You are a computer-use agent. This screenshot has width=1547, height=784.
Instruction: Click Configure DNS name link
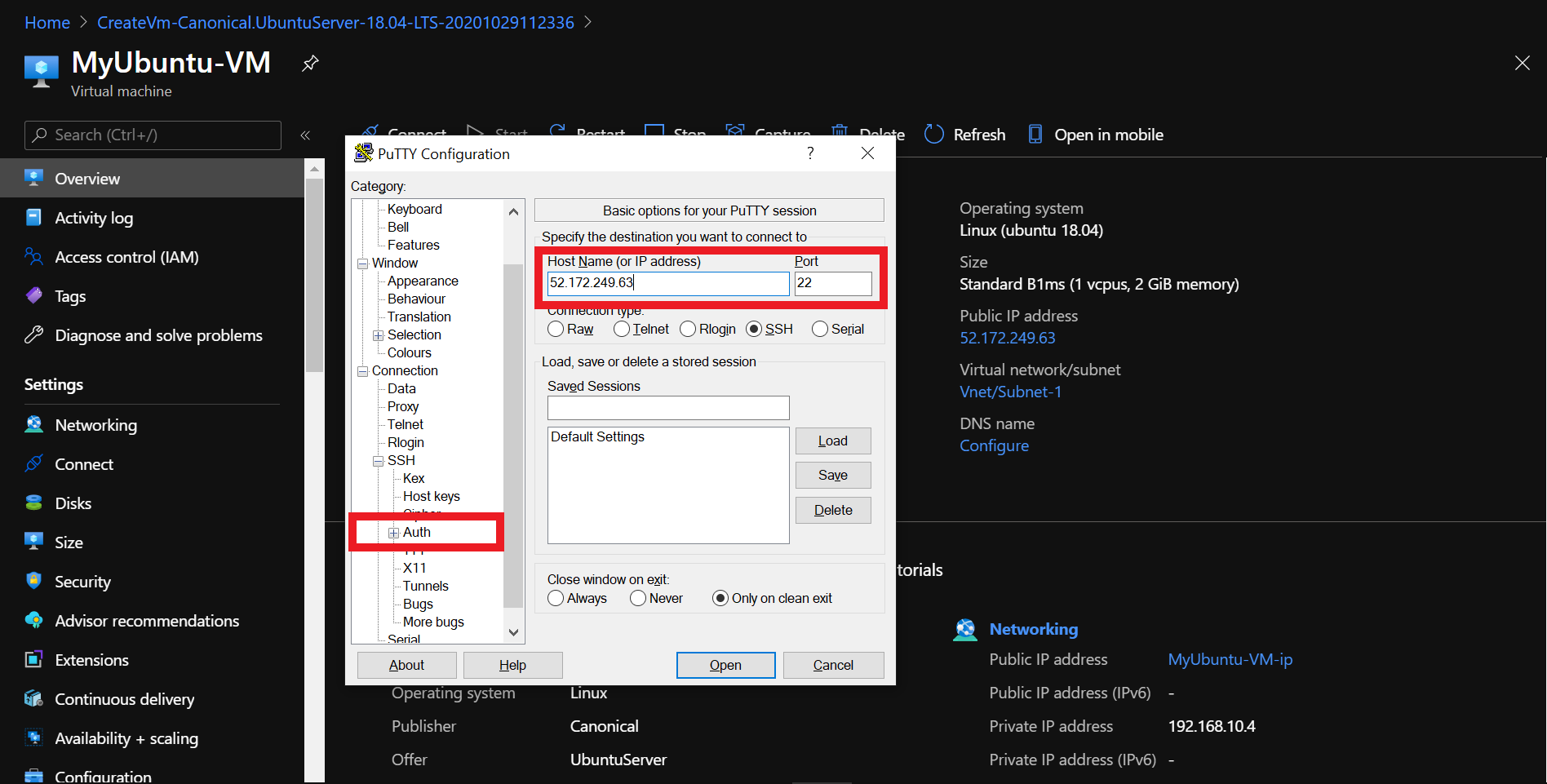point(994,445)
